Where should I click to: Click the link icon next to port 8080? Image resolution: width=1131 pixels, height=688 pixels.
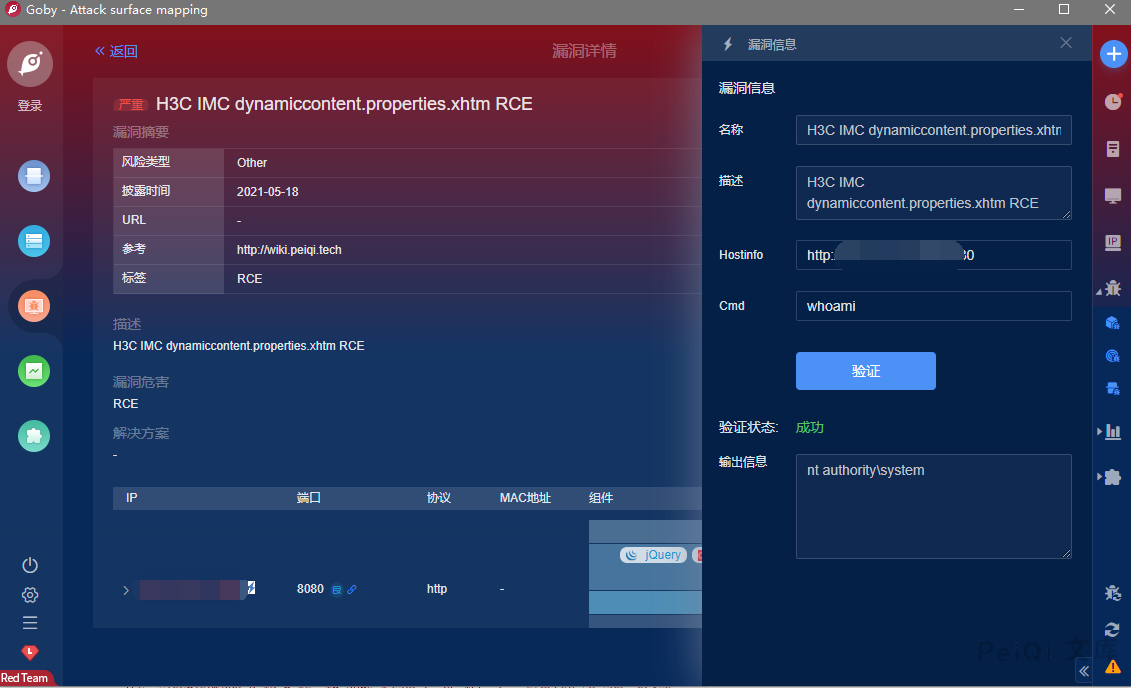tap(352, 589)
